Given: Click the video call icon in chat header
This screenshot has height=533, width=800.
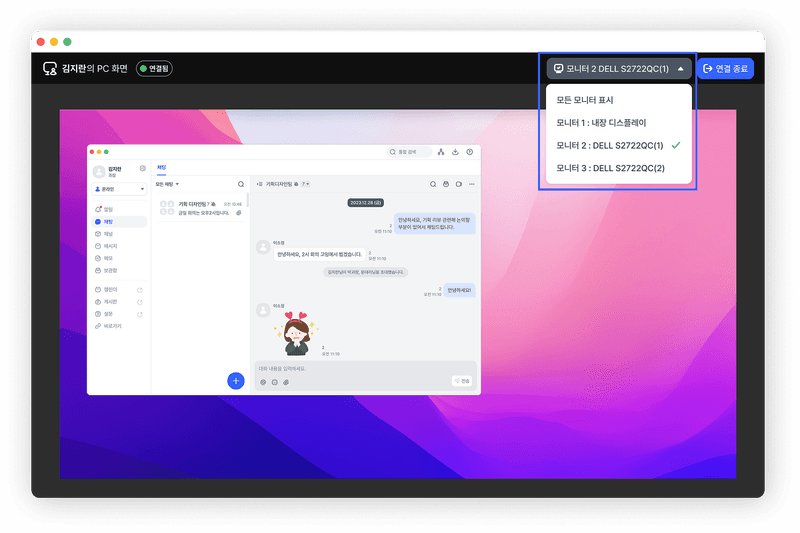Looking at the screenshot, I should [458, 184].
